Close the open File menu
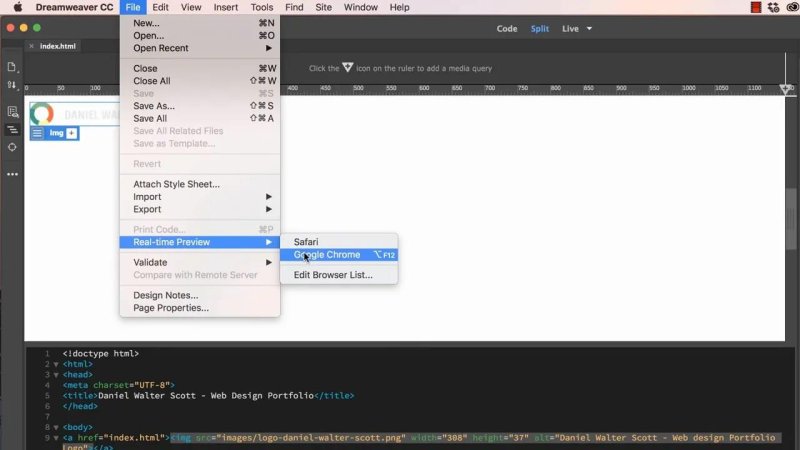This screenshot has width=800, height=450. (x=133, y=7)
